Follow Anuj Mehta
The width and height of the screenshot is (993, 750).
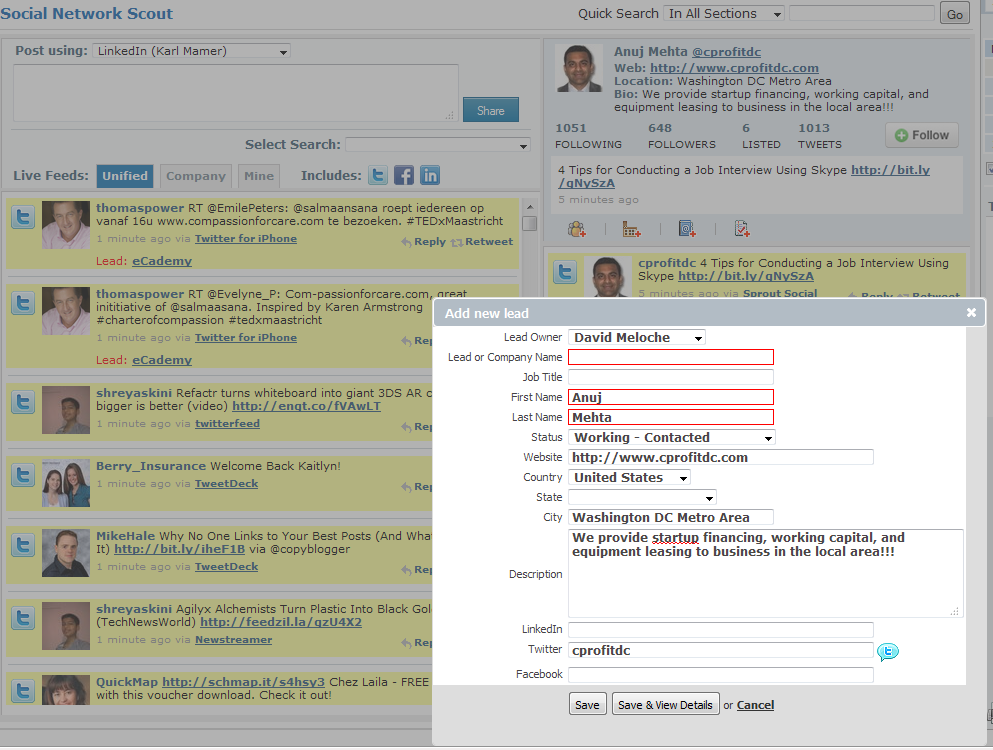[921, 135]
